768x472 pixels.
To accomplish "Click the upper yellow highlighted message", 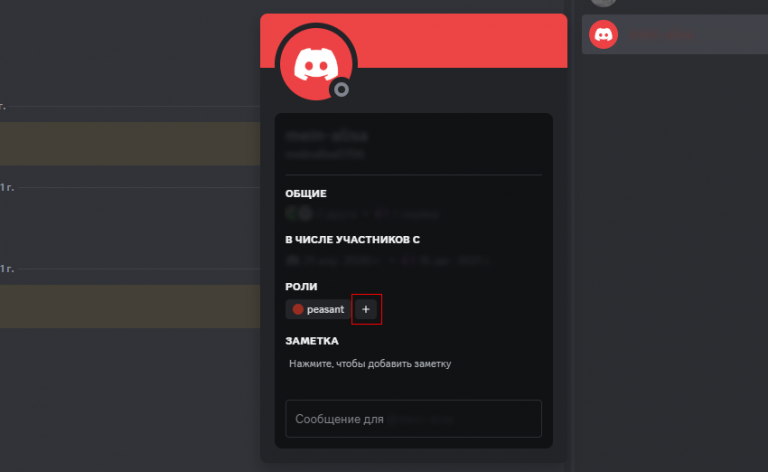I will 130,143.
